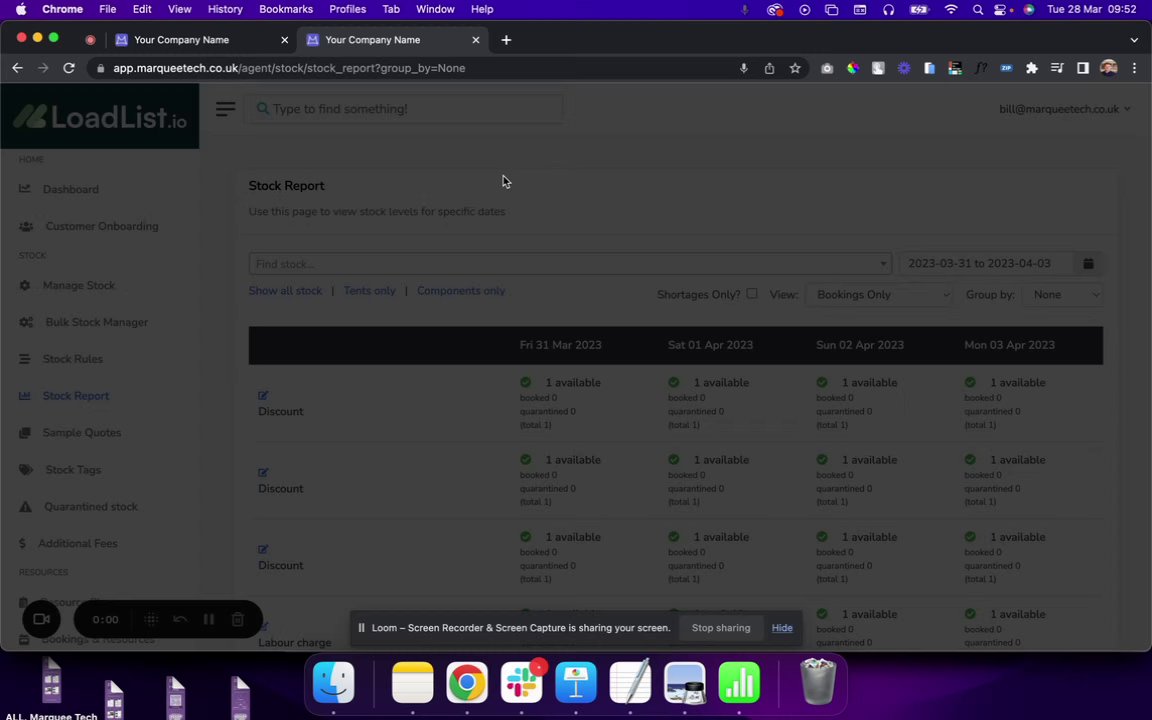This screenshot has width=1152, height=720.
Task: Open Chrome extensions puzzle icon
Action: [1032, 68]
